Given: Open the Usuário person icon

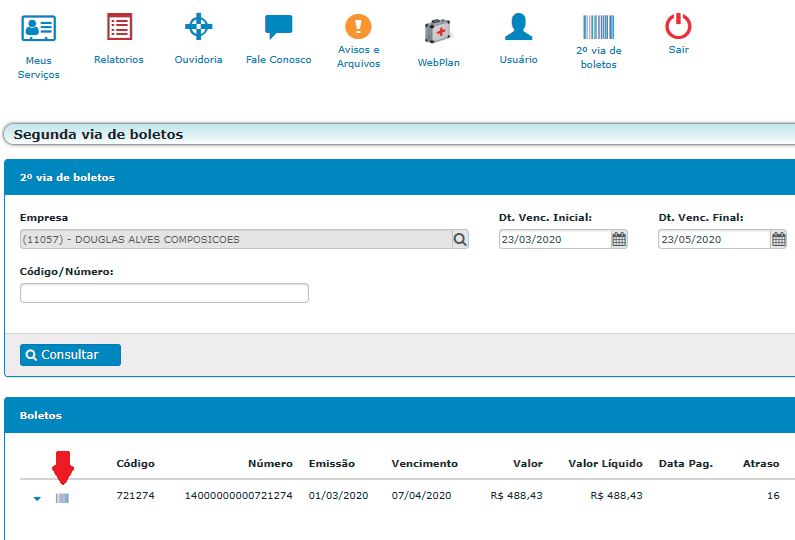Looking at the screenshot, I should point(518,26).
